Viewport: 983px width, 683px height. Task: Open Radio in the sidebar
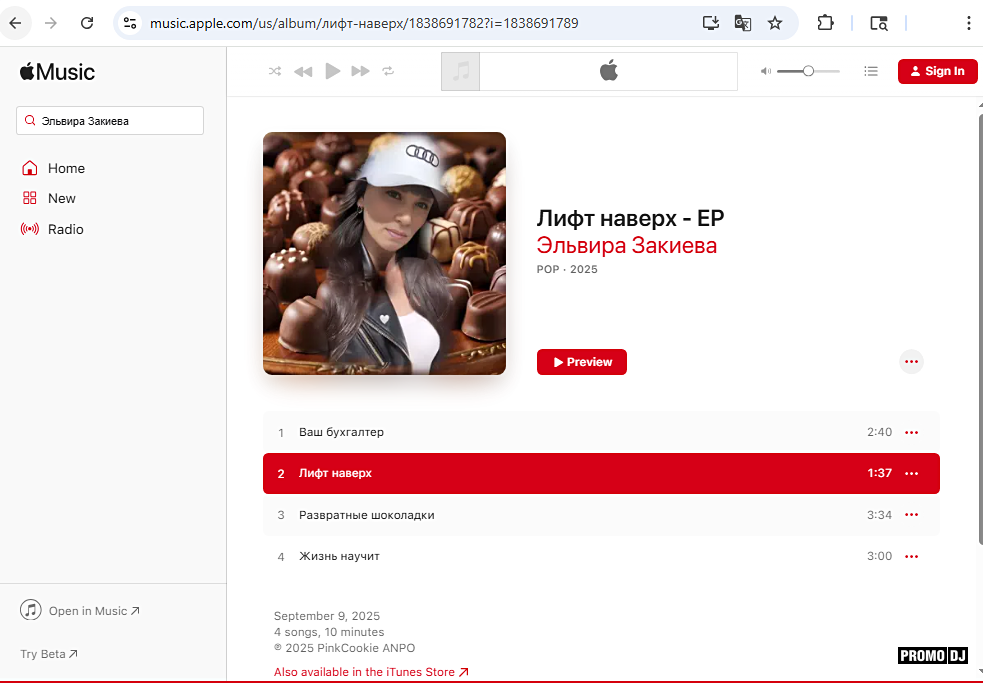click(x=66, y=229)
